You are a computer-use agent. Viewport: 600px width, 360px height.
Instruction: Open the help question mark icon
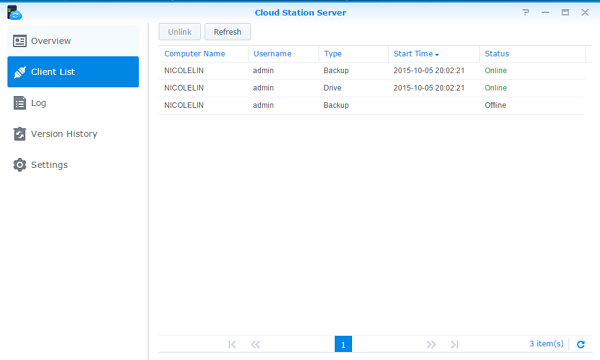(526, 12)
